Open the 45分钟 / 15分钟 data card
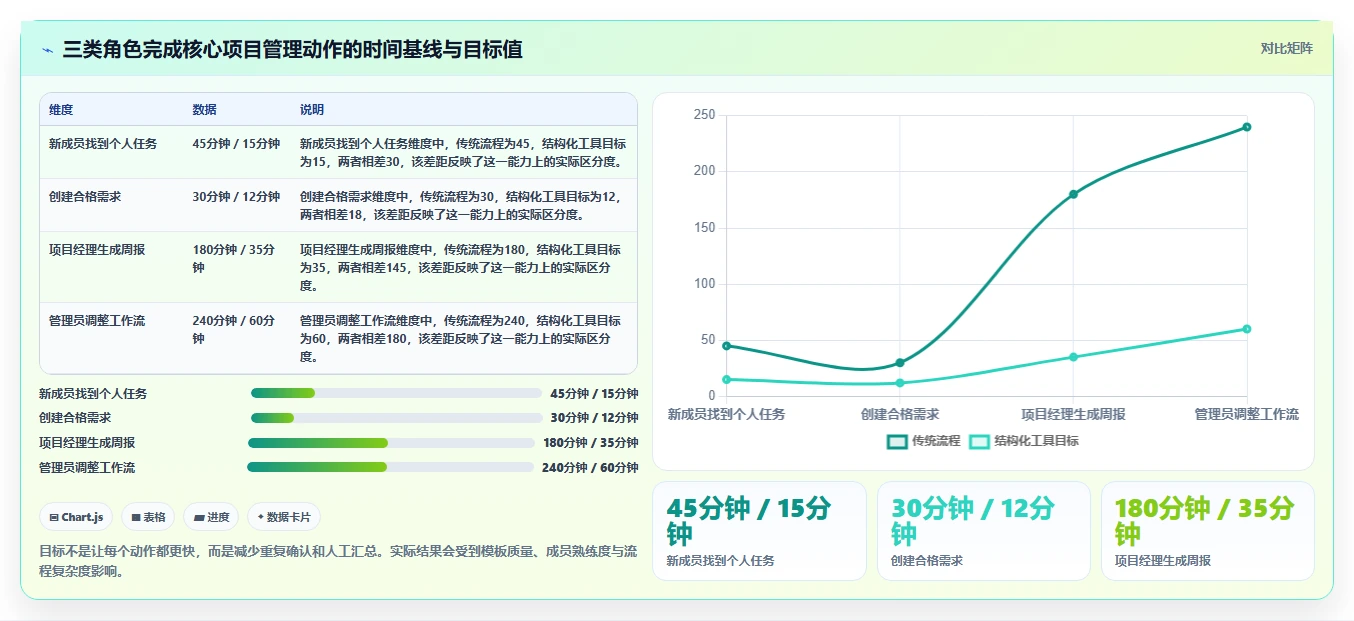The height and width of the screenshot is (621, 1354). tap(759, 531)
